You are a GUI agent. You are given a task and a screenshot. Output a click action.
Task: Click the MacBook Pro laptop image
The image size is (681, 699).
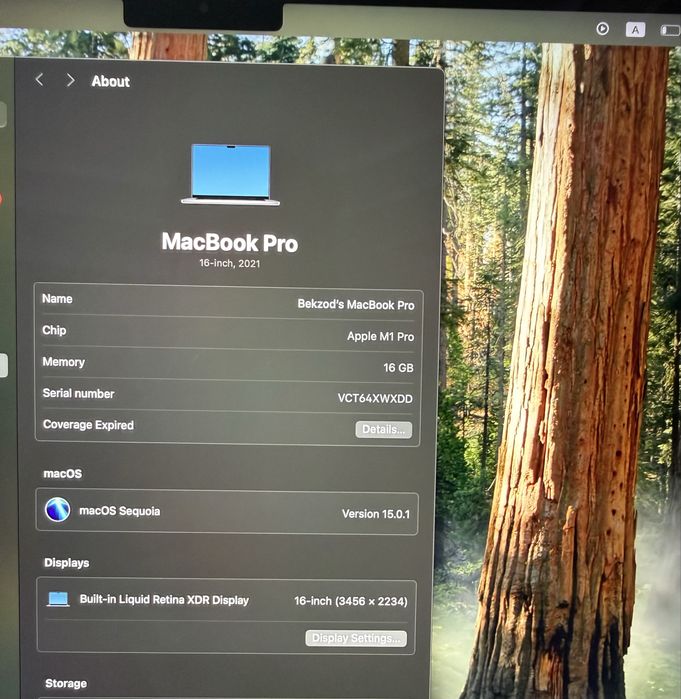230,175
